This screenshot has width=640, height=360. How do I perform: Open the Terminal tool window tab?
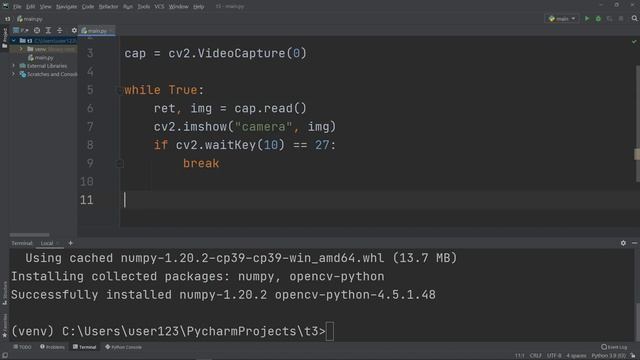point(84,347)
